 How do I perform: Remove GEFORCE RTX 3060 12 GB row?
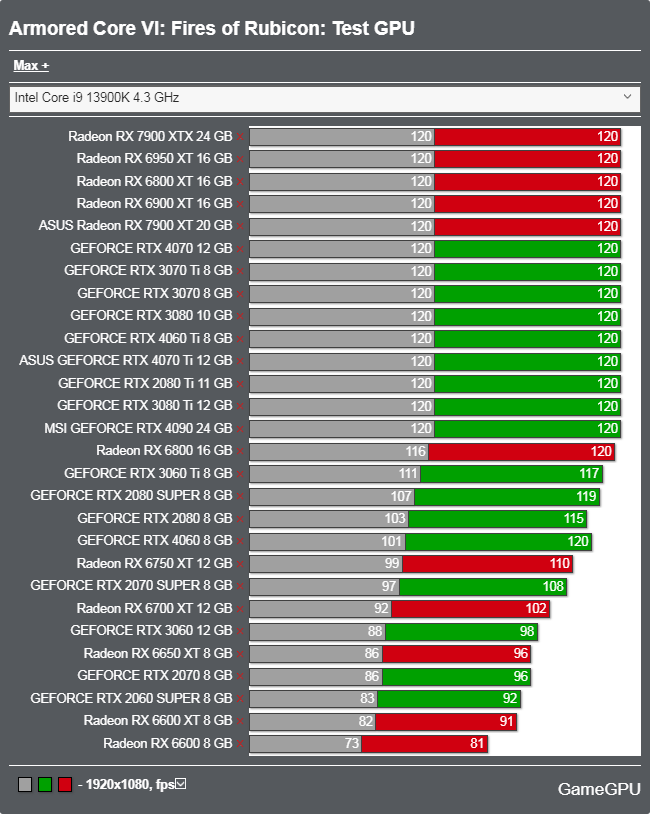tap(240, 631)
